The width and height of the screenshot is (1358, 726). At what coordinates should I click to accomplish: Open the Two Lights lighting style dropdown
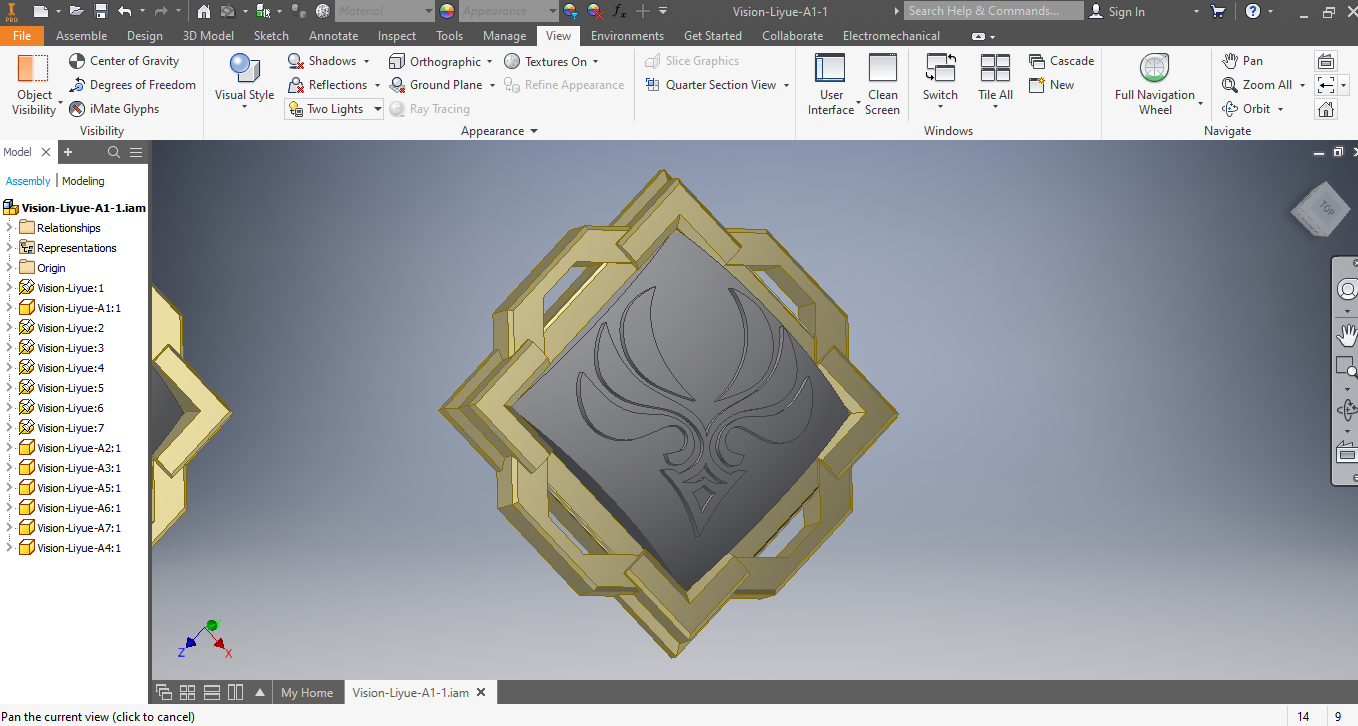coord(334,109)
